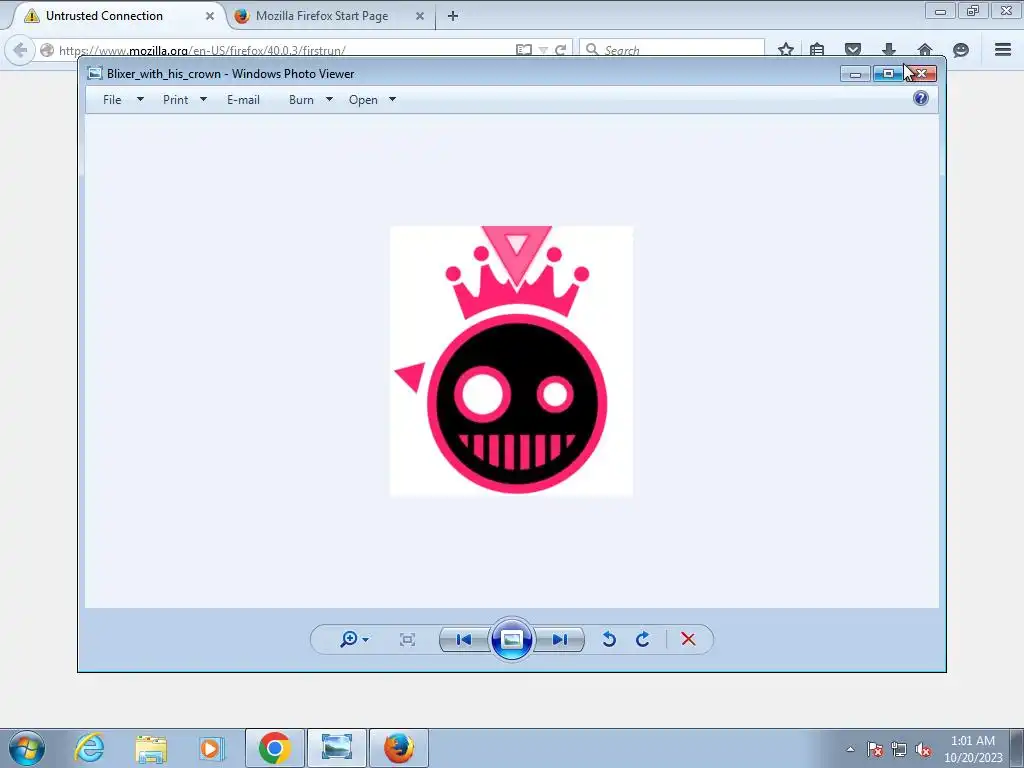
Task: Open the File menu in Photo Viewer
Action: coord(112,100)
